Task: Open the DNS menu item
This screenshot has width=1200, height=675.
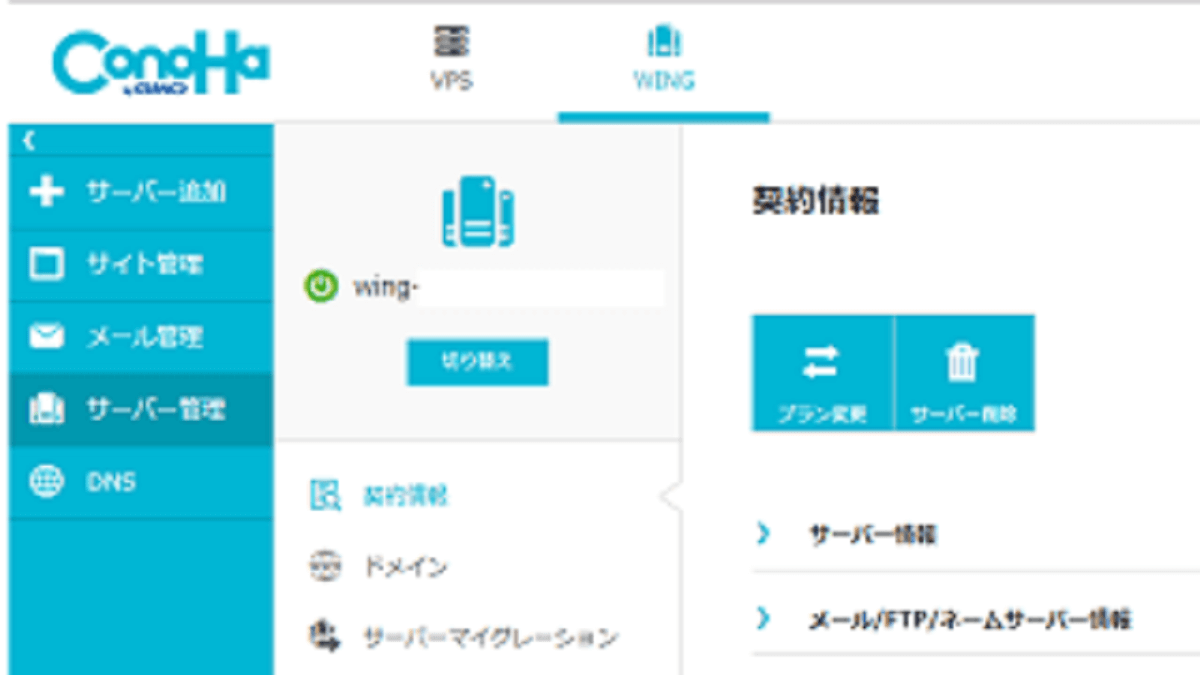Action: coord(141,481)
